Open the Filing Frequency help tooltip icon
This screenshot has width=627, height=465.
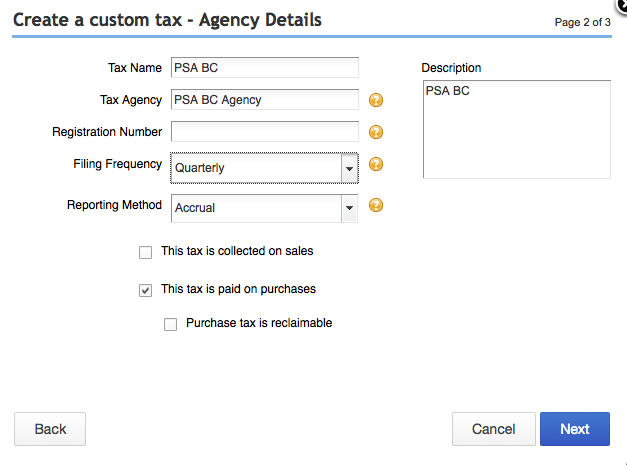pyautogui.click(x=376, y=164)
